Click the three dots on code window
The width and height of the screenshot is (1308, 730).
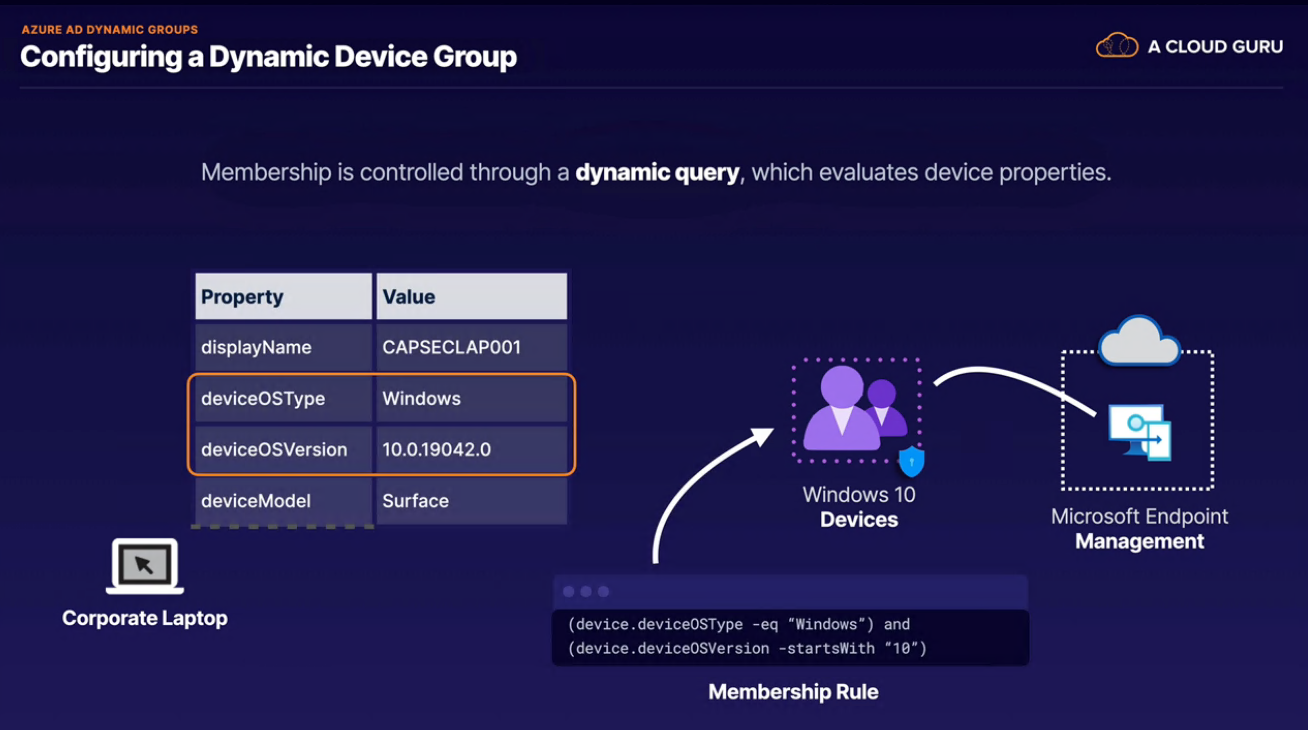(x=586, y=592)
